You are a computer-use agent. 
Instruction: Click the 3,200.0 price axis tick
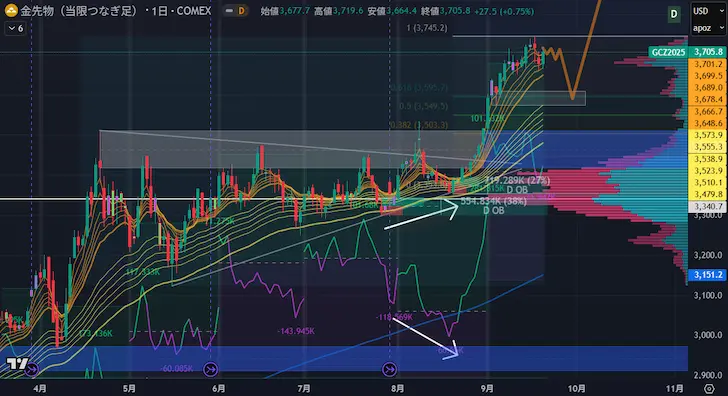click(708, 255)
